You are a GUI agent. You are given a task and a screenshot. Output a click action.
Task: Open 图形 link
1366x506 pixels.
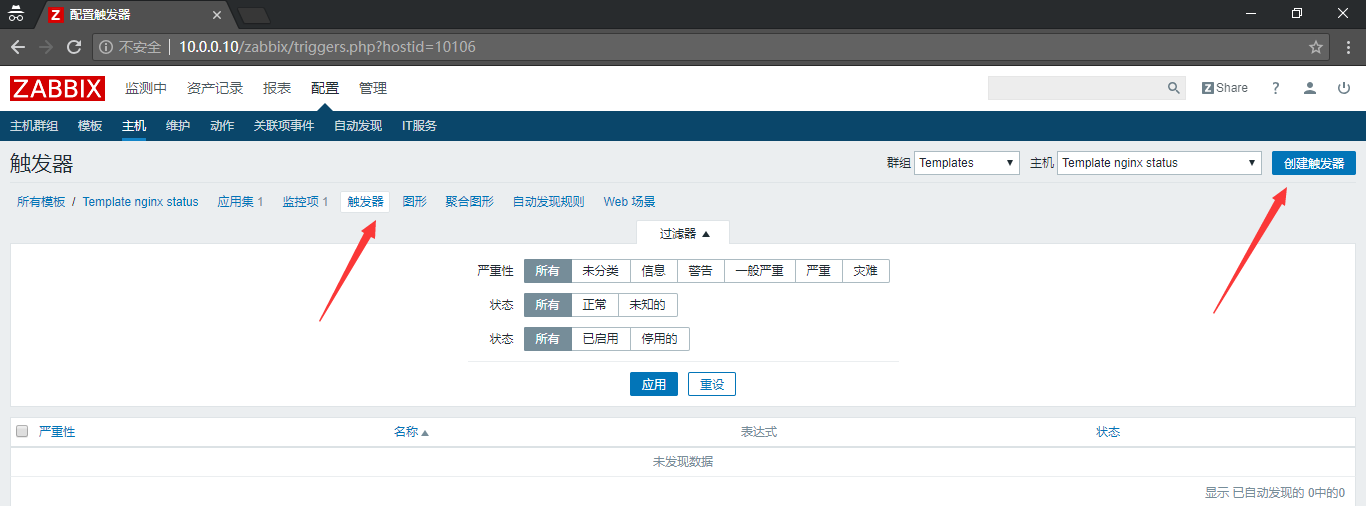pyautogui.click(x=415, y=202)
